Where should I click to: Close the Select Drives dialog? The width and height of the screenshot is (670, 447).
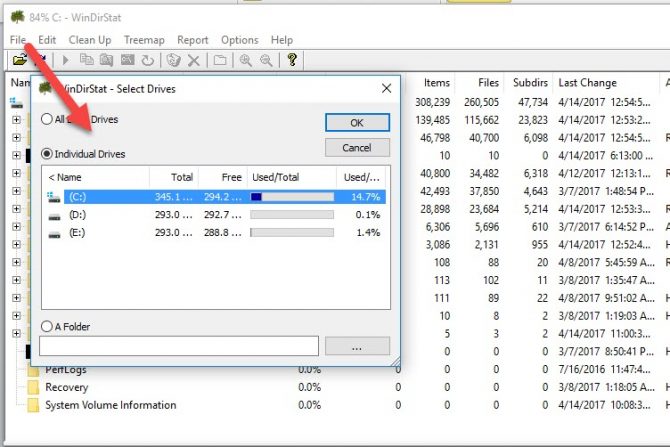386,88
